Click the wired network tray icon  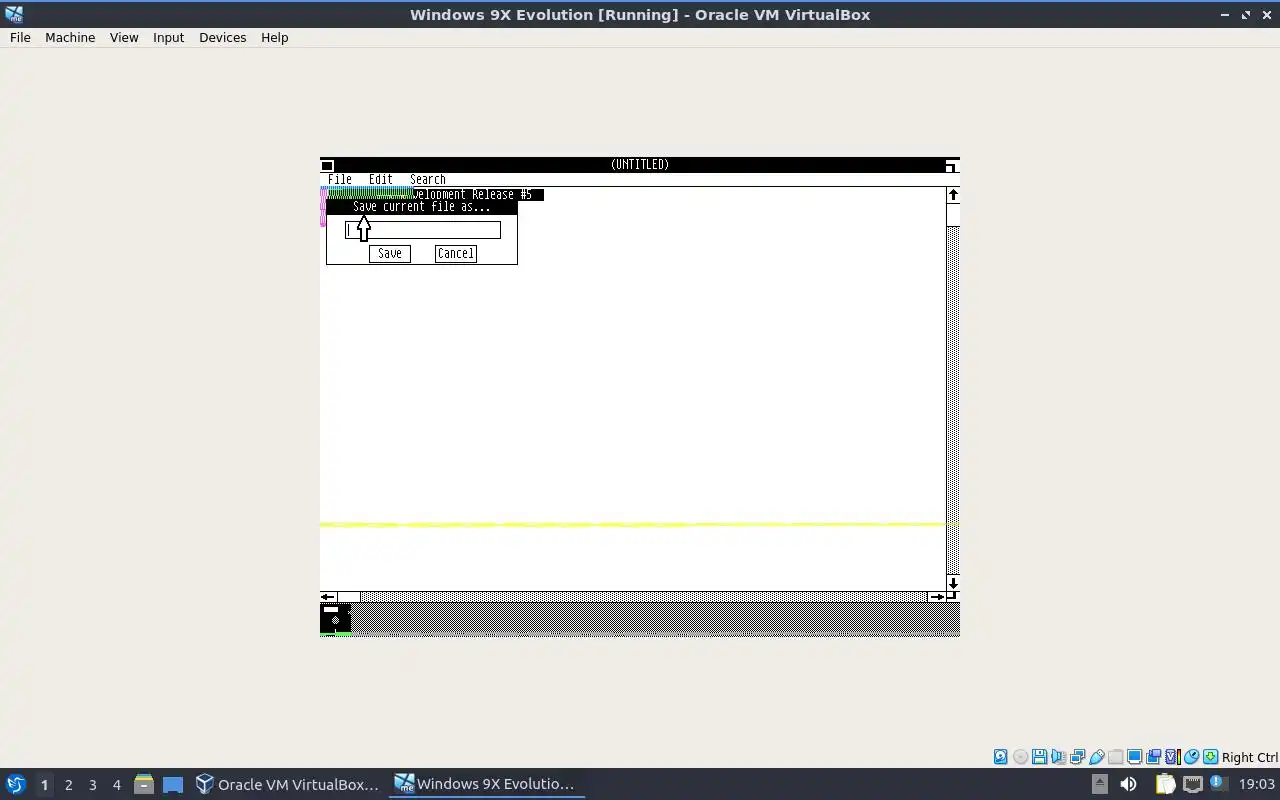click(1192, 784)
